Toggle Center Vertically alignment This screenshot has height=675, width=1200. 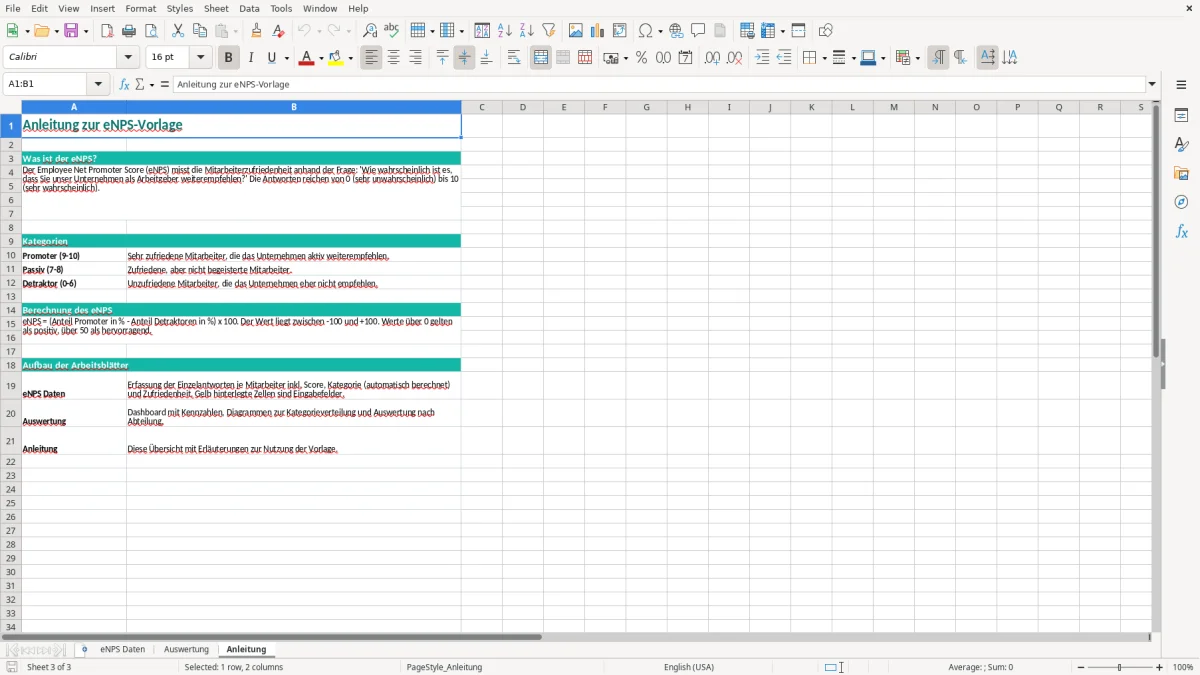(464, 58)
